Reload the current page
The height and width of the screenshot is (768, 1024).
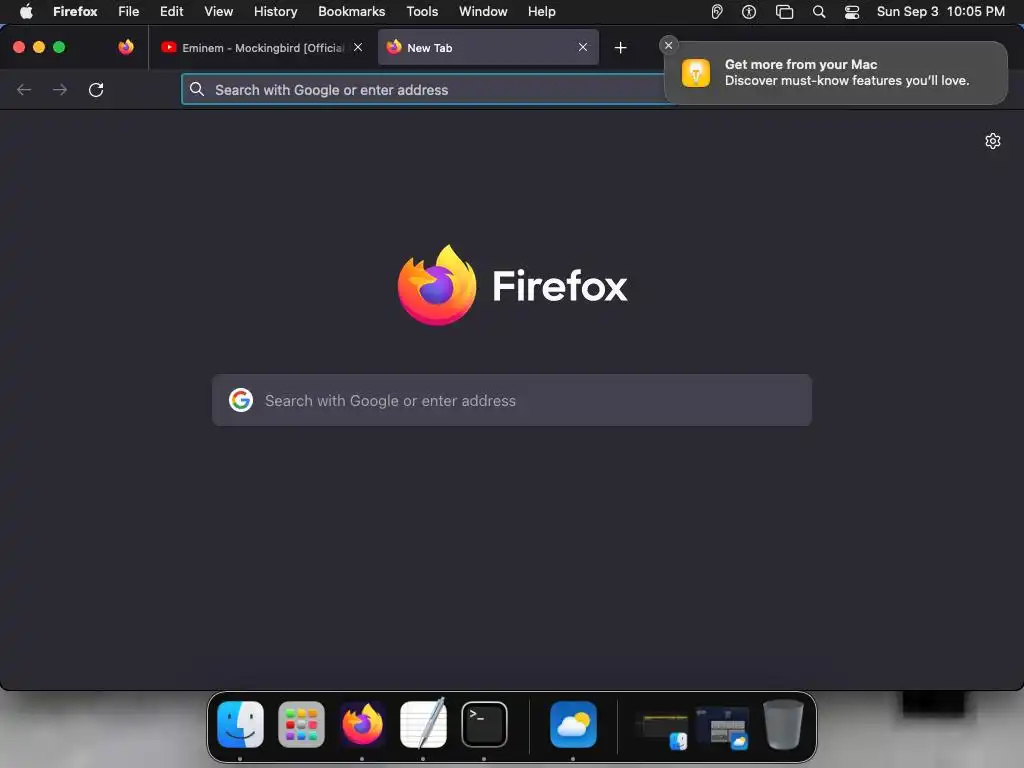coord(96,89)
